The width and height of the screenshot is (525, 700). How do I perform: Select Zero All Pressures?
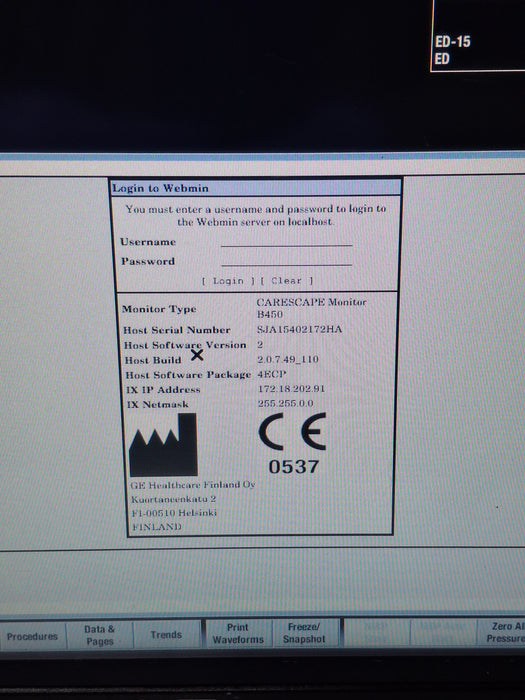(x=503, y=632)
